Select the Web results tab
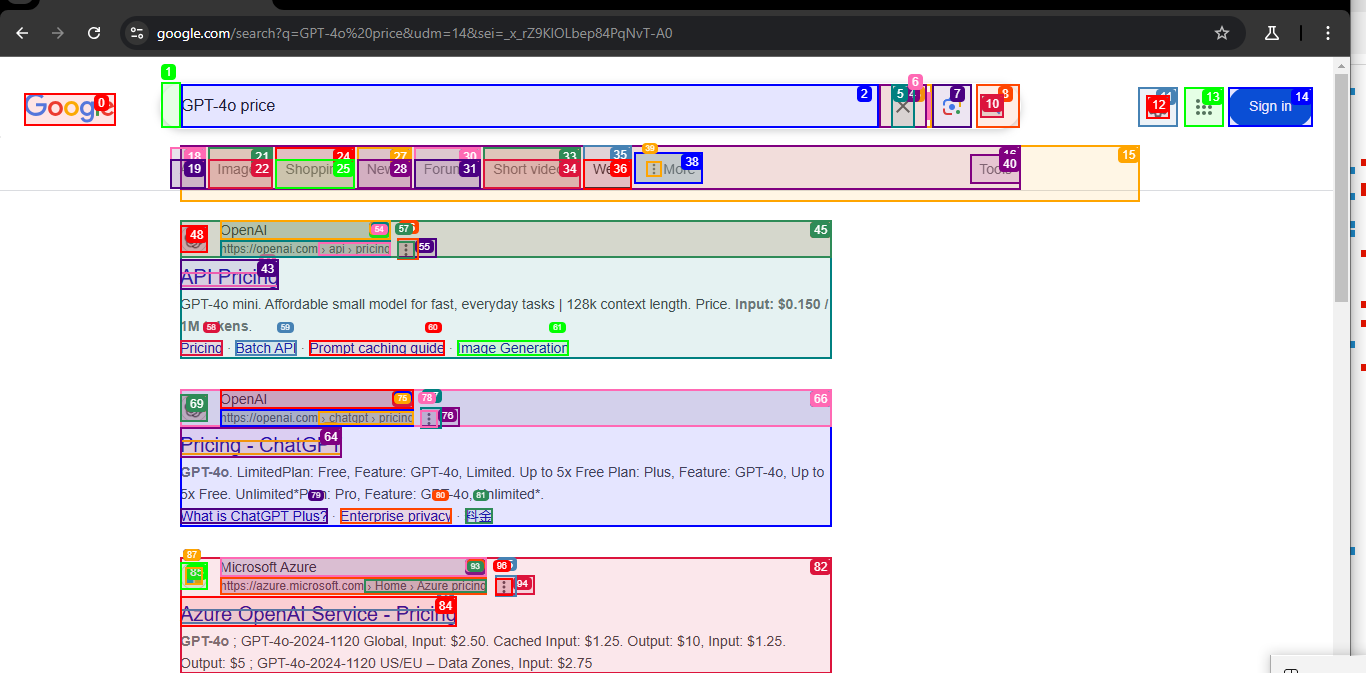 (607, 169)
